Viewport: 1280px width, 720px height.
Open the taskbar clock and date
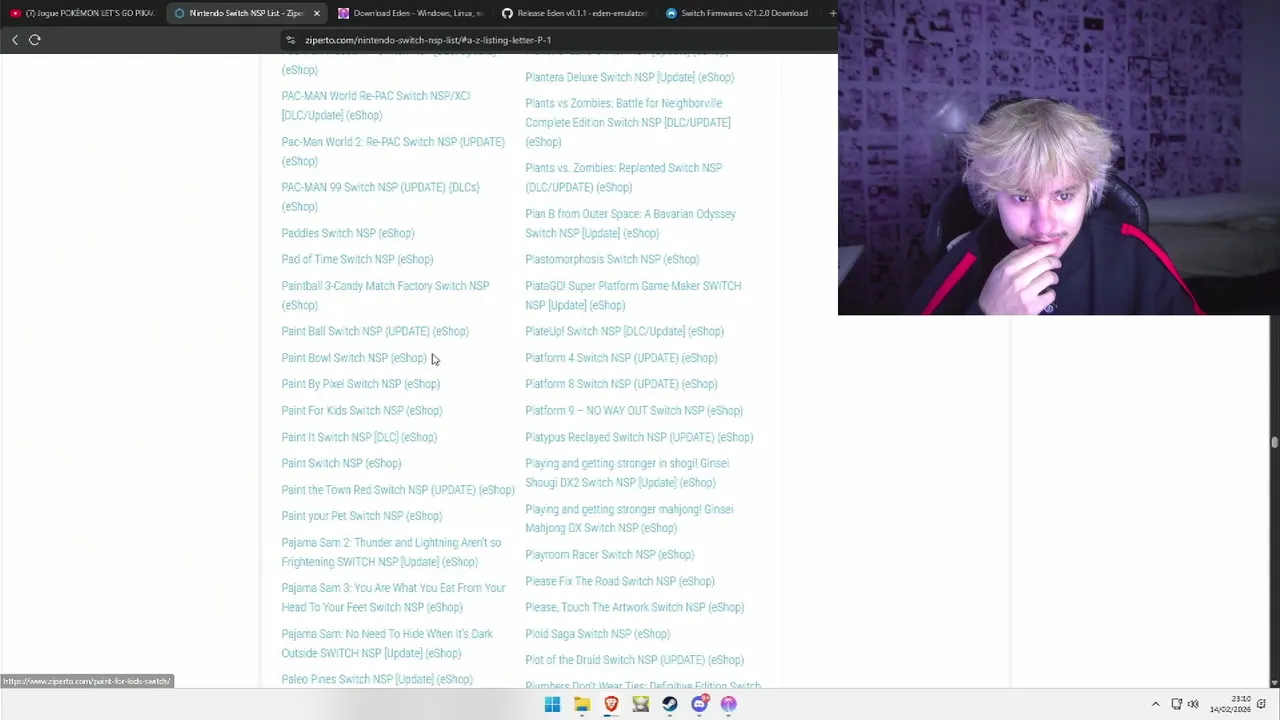(x=1230, y=704)
